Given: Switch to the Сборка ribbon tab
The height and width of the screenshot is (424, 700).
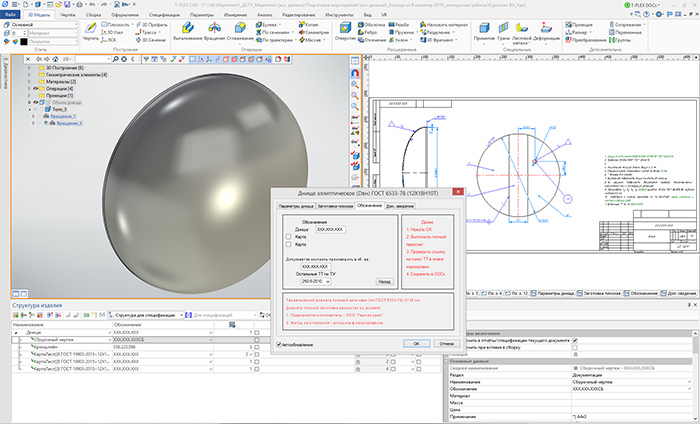Looking at the screenshot, I should tap(93, 15).
